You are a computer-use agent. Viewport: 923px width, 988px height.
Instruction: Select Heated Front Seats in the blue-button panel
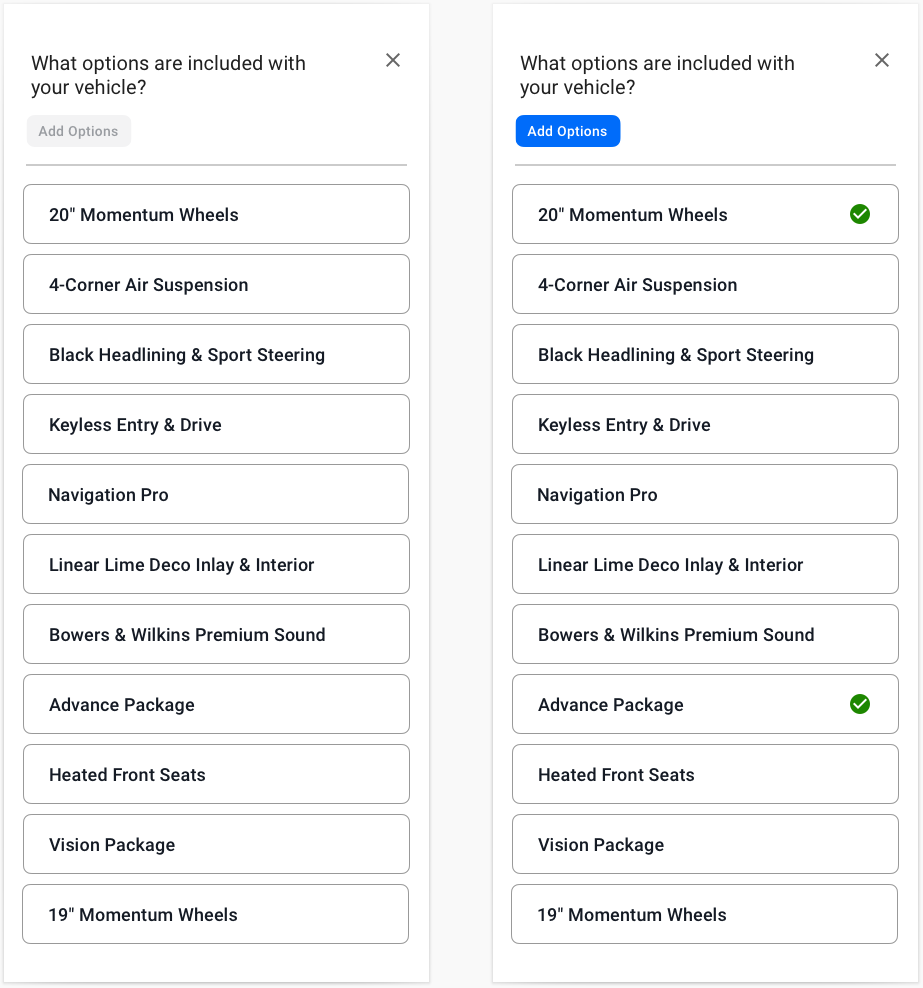pos(705,774)
